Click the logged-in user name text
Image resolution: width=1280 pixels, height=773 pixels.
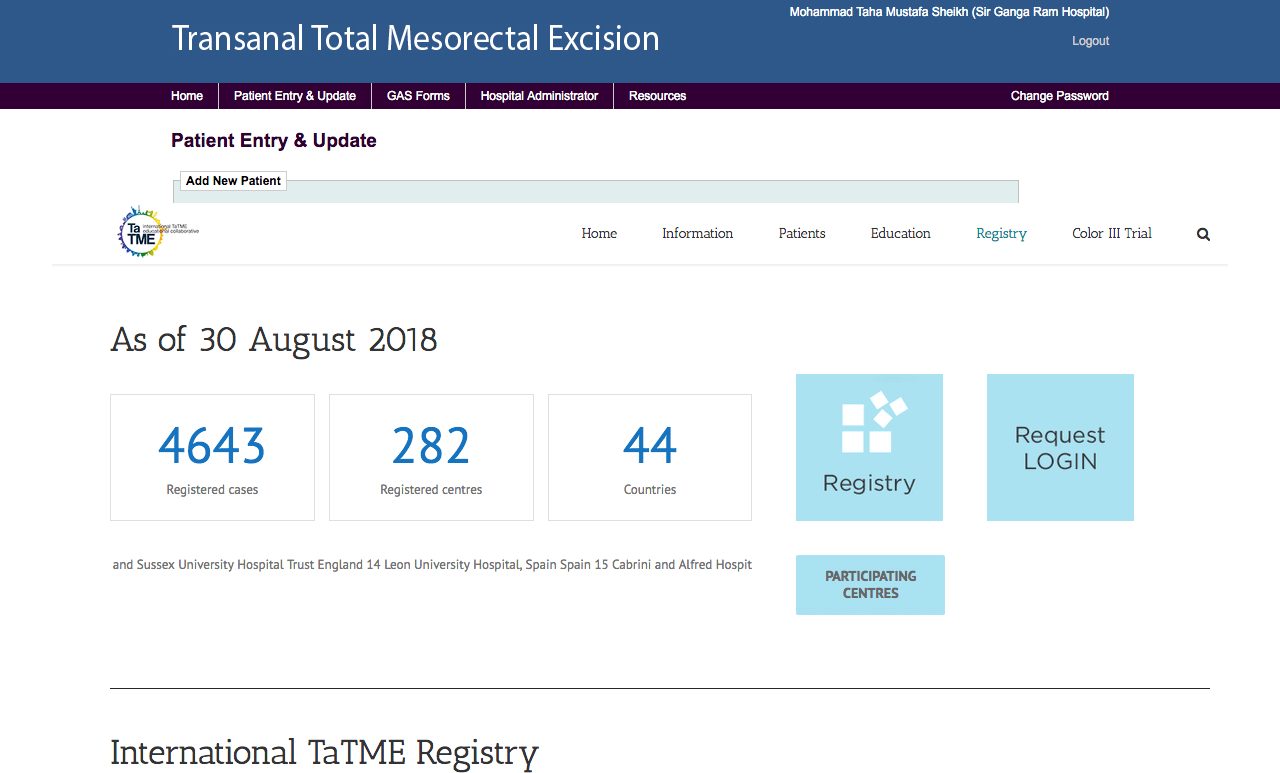(949, 12)
